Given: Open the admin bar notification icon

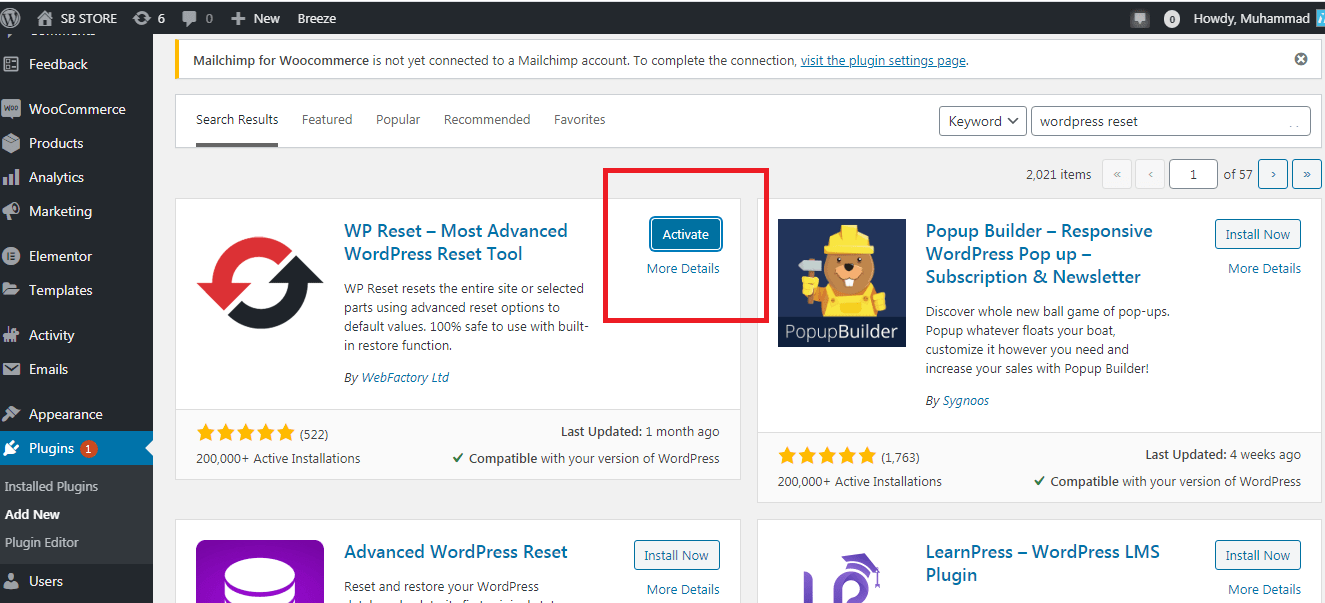Looking at the screenshot, I should 1139,18.
